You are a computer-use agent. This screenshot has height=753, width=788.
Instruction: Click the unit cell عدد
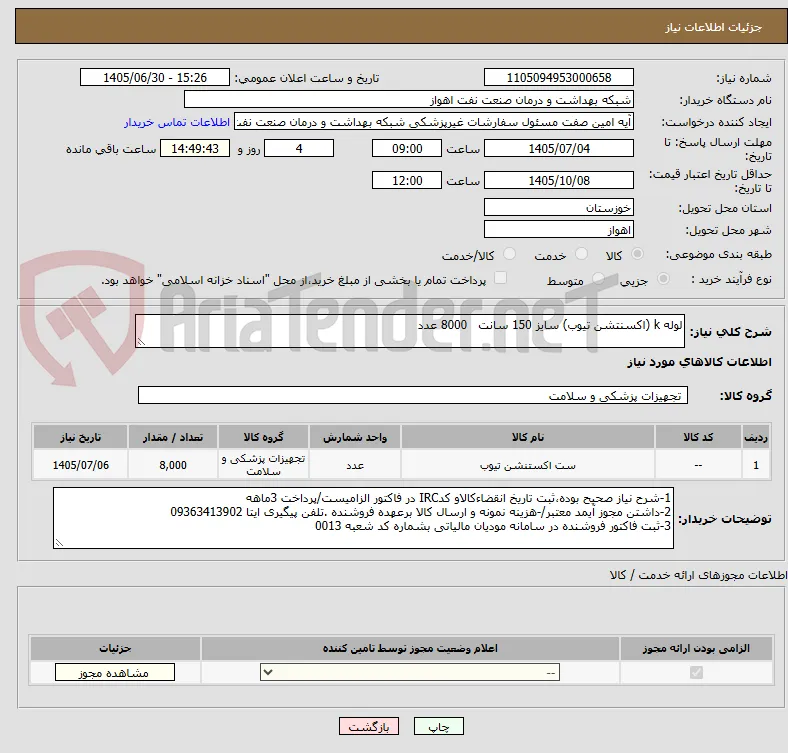tap(355, 465)
